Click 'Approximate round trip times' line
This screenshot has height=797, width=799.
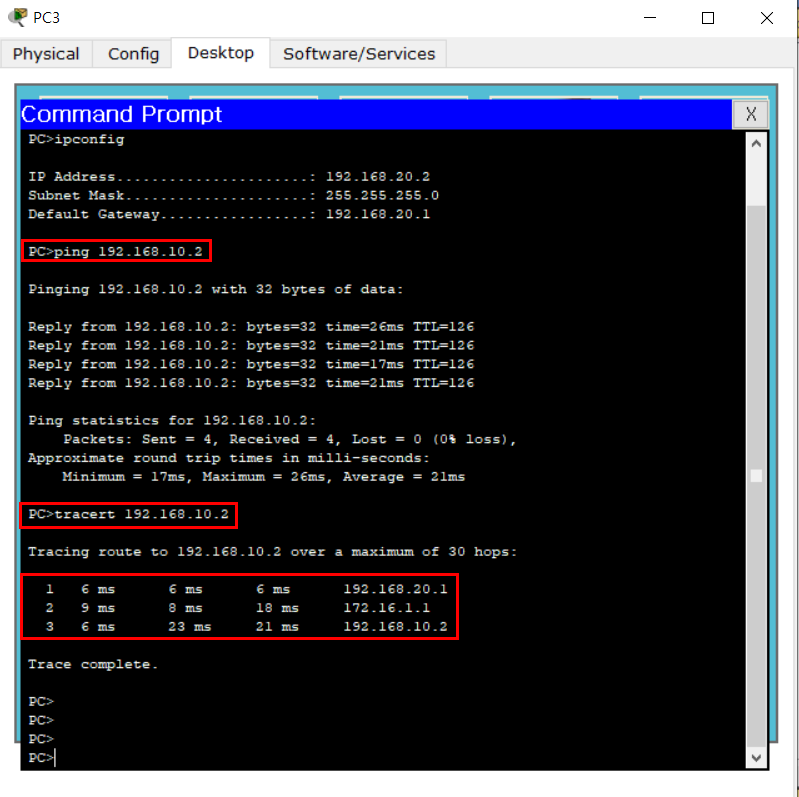(229, 458)
